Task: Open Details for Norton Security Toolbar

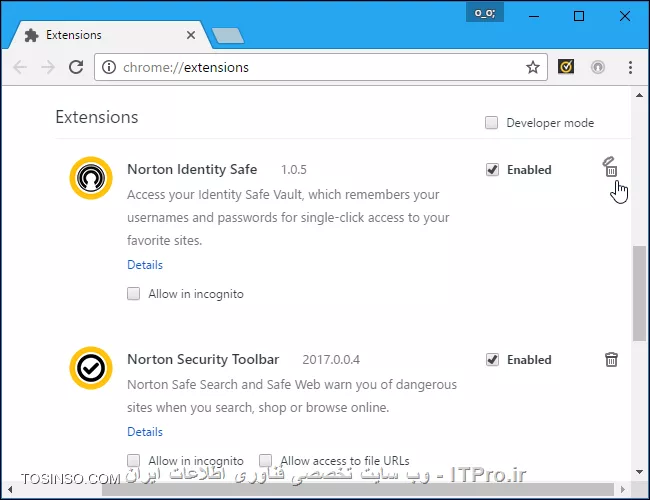Action: tap(145, 432)
